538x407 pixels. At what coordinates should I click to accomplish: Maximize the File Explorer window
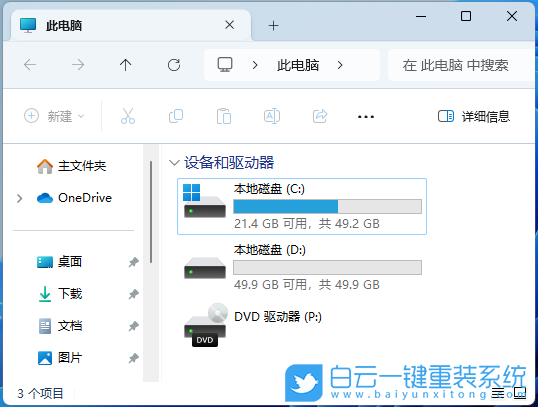(x=466, y=16)
